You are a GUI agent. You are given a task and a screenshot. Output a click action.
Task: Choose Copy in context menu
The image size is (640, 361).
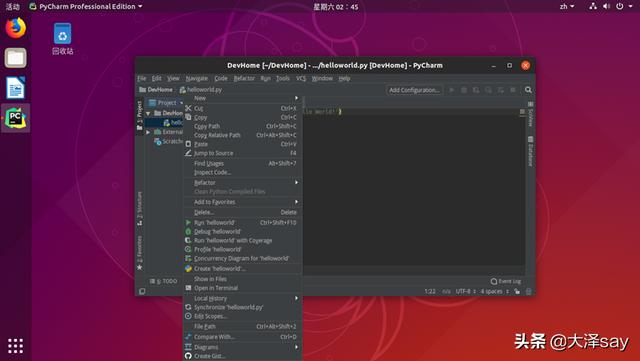(x=243, y=117)
